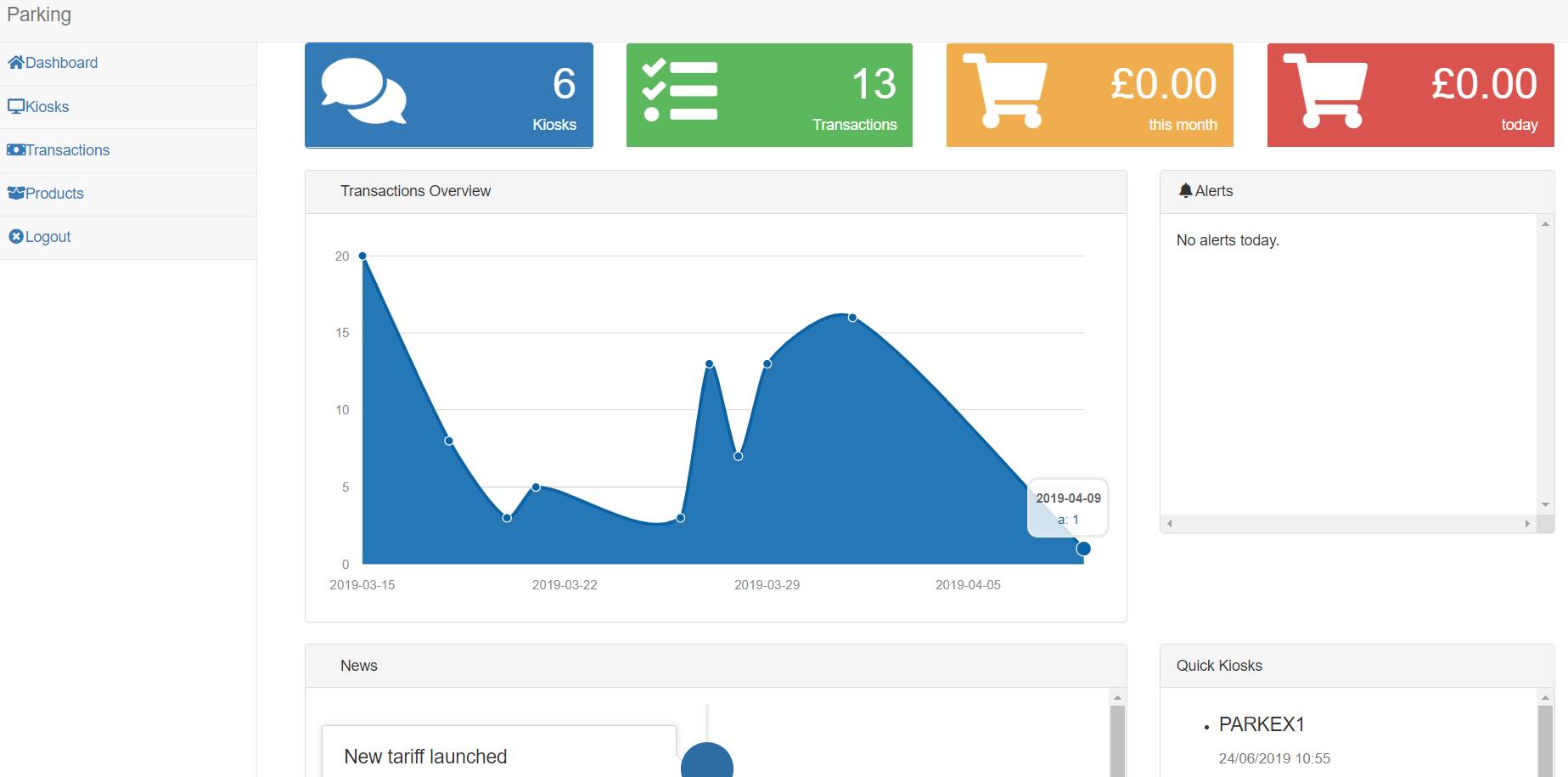The width and height of the screenshot is (1568, 777).
Task: Click the Alerts panel scroll-up arrow
Action: point(1545,224)
